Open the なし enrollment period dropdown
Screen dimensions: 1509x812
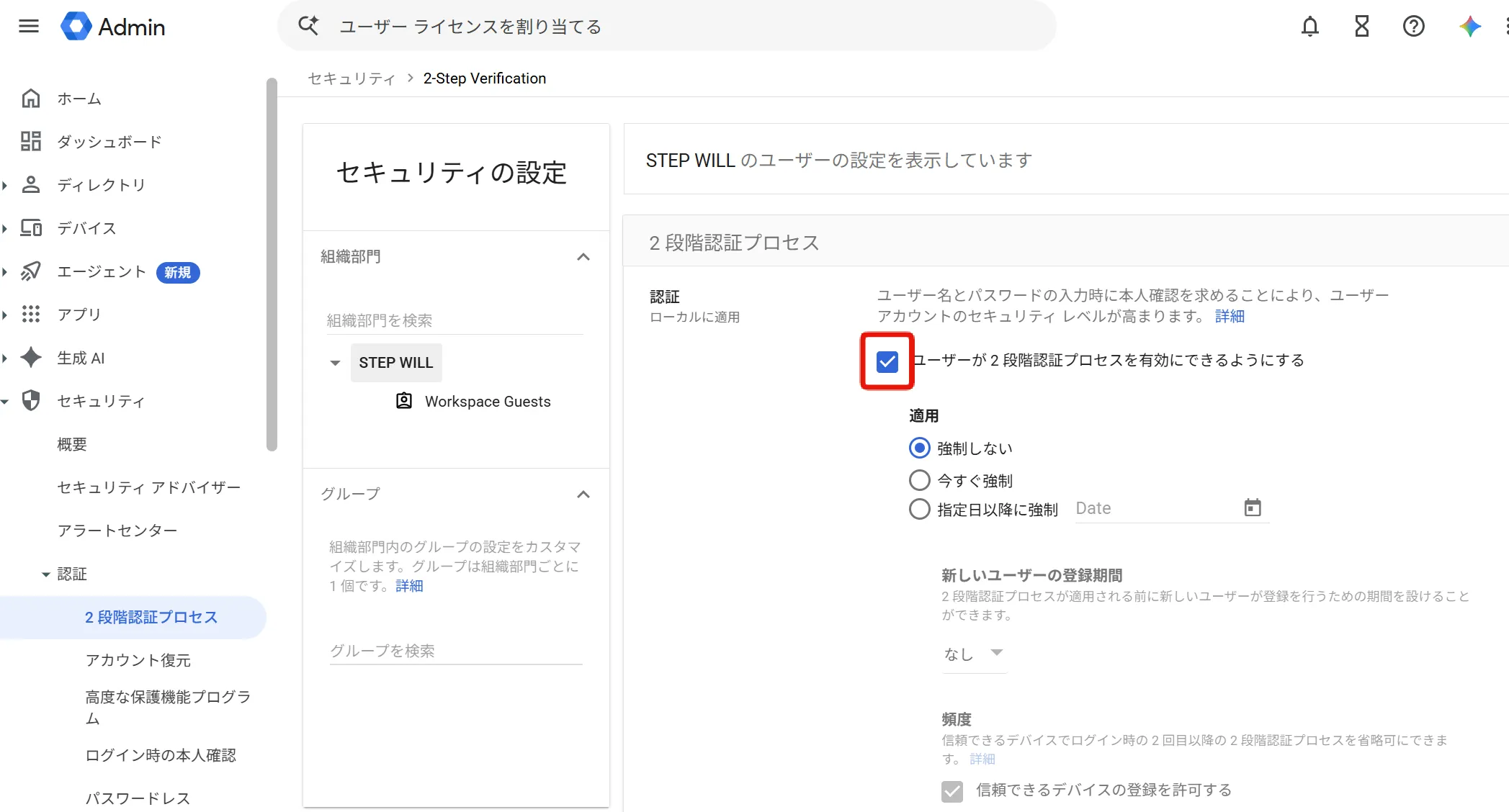tap(974, 654)
